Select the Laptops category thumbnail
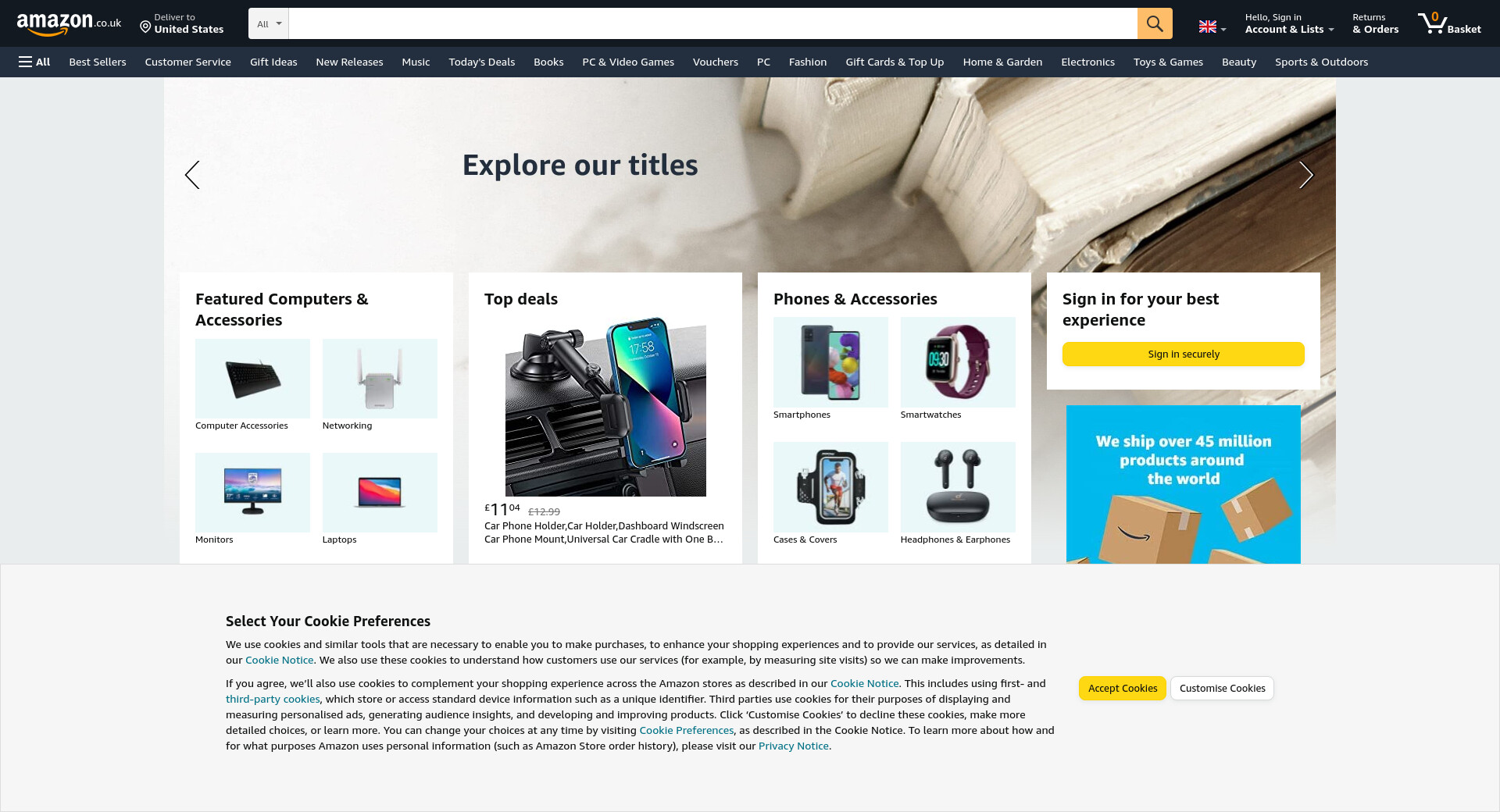 380,493
